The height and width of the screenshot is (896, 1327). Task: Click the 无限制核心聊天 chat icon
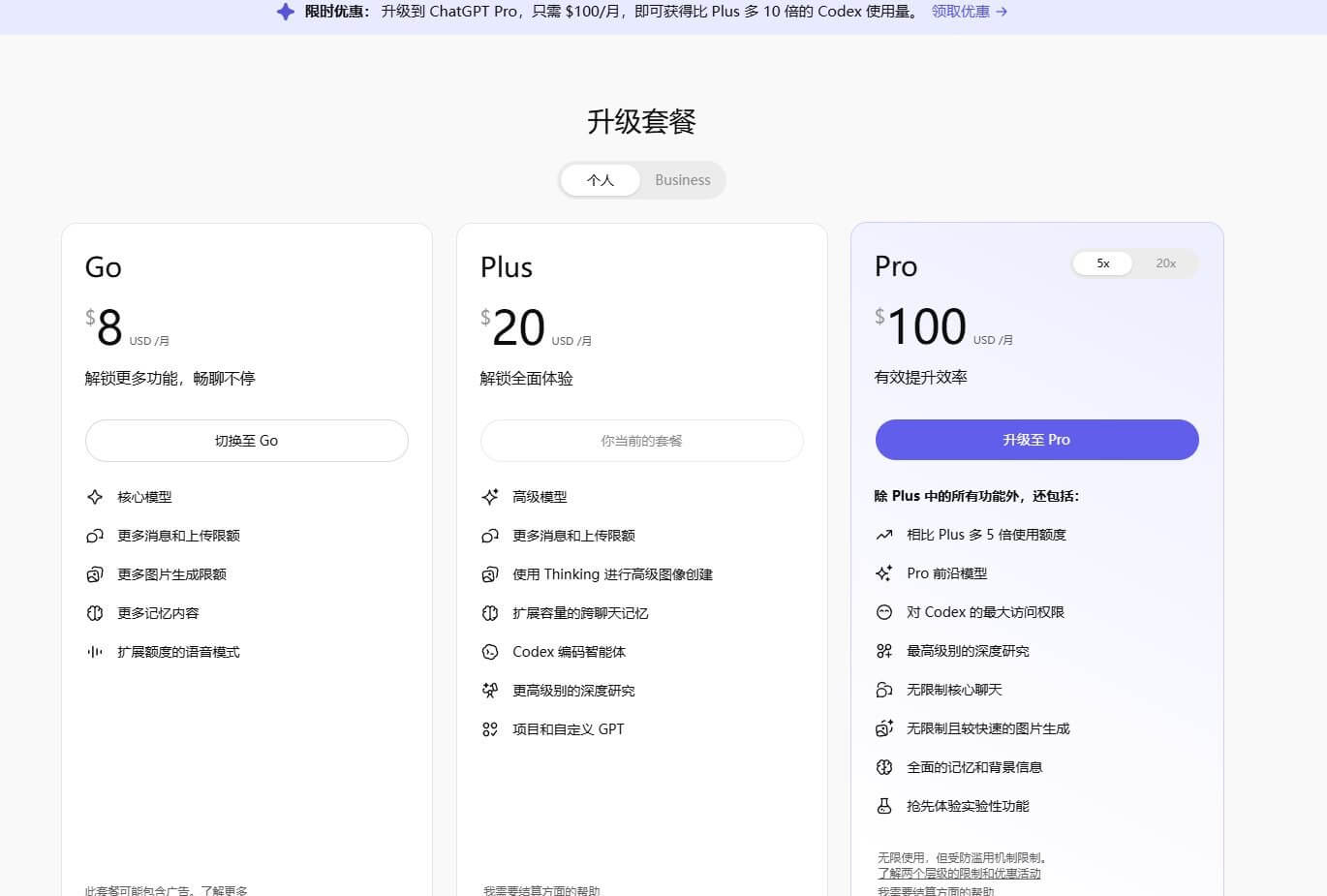(884, 690)
